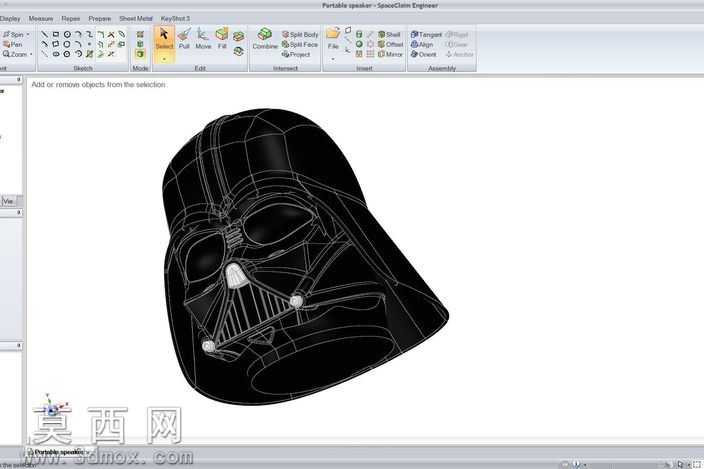704x469 pixels.
Task: Click the Select tool arrow icon
Action: pyautogui.click(x=164, y=34)
